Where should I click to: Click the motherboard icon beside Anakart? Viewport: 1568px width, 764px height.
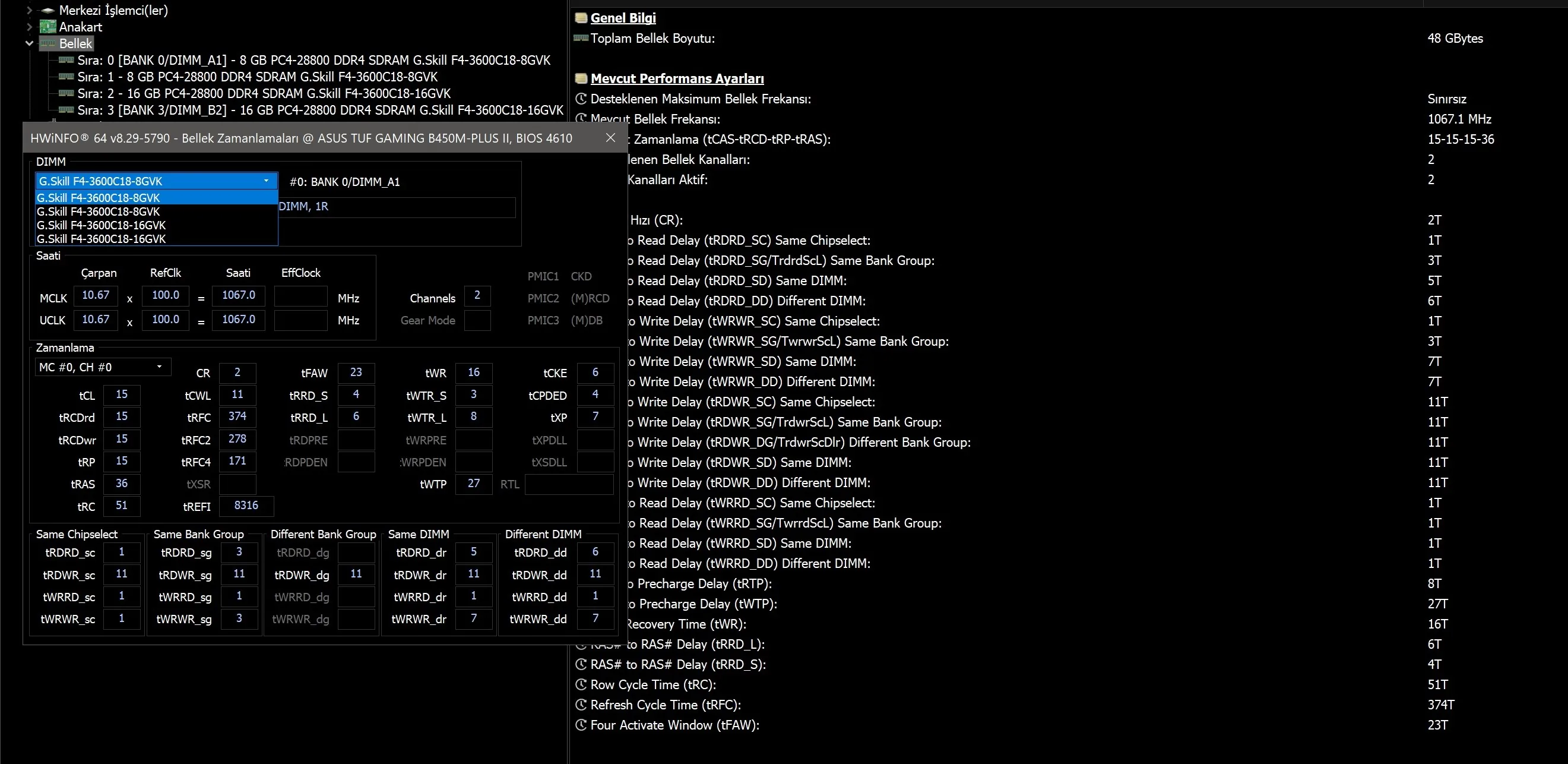coord(47,27)
